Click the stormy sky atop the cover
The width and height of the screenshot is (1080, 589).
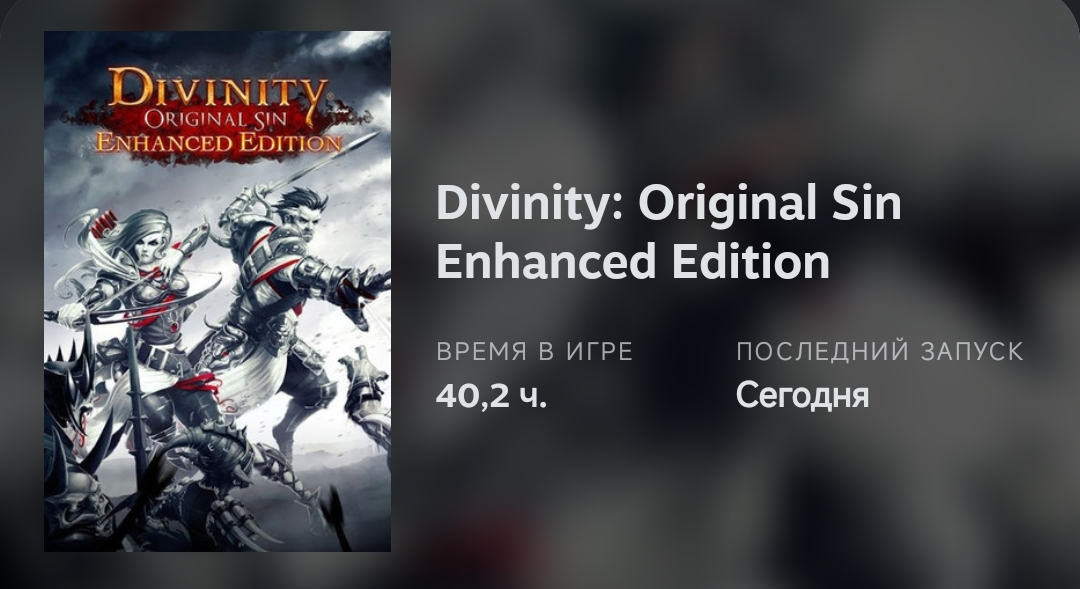point(218,48)
